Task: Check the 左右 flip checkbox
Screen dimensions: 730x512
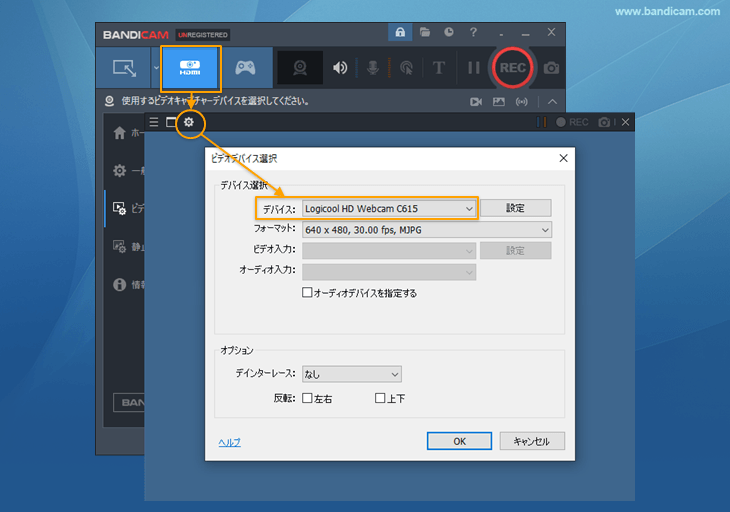Action: [x=308, y=398]
